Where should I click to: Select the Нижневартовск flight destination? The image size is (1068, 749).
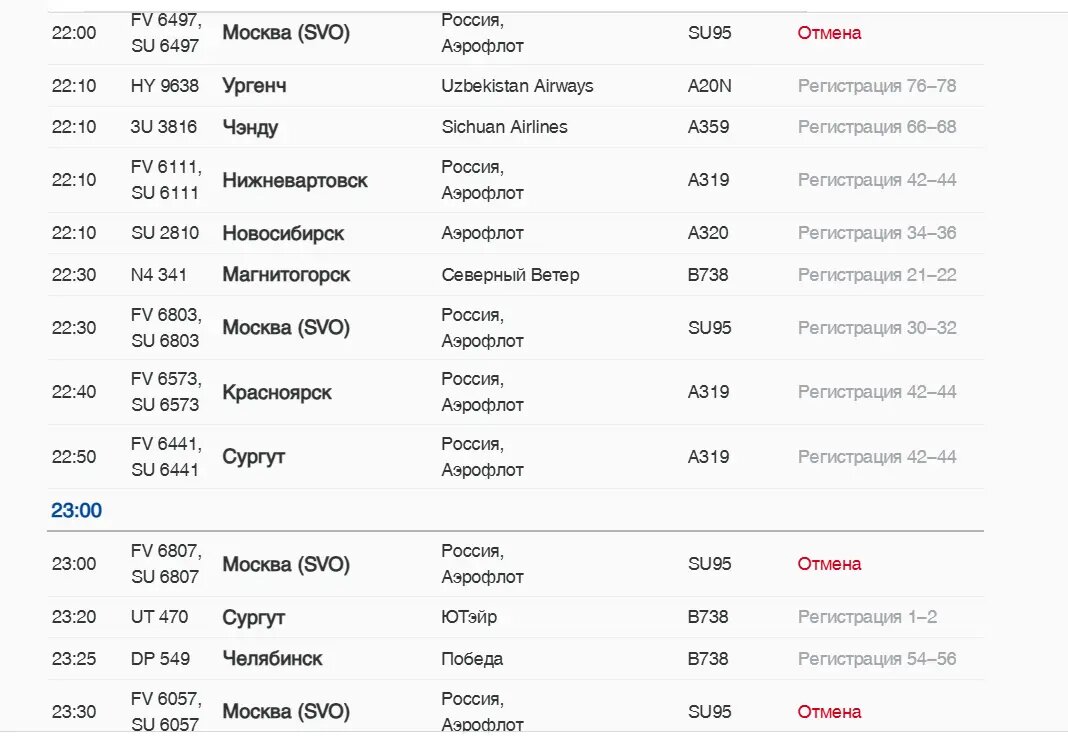click(x=295, y=180)
